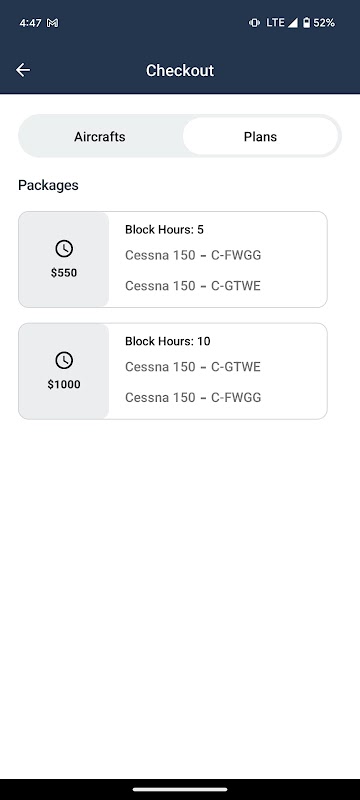This screenshot has height=800, width=360.
Task: Tap the clock icon above $550
Action: [64, 249]
